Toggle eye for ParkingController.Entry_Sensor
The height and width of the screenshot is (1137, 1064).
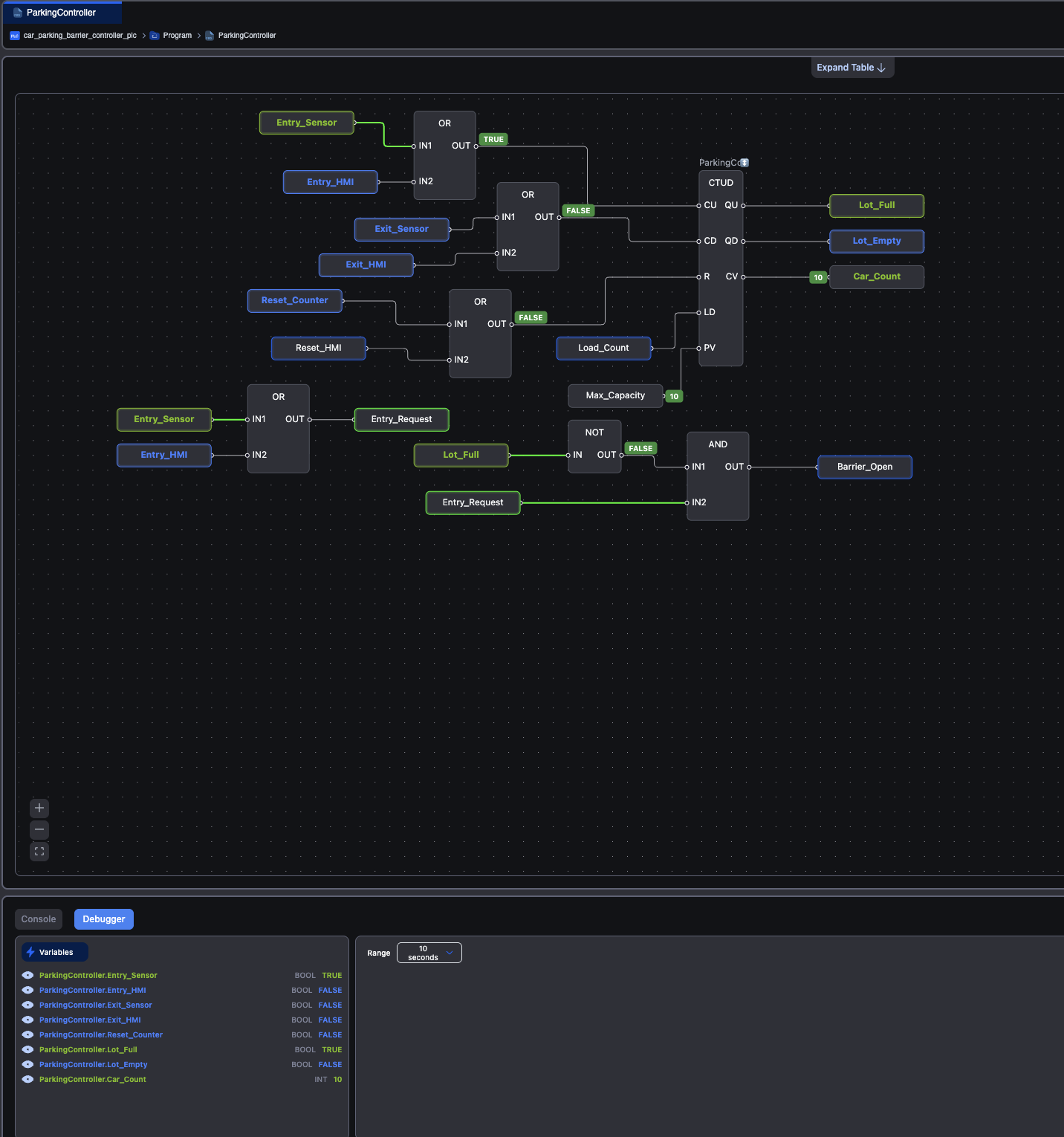click(27, 975)
